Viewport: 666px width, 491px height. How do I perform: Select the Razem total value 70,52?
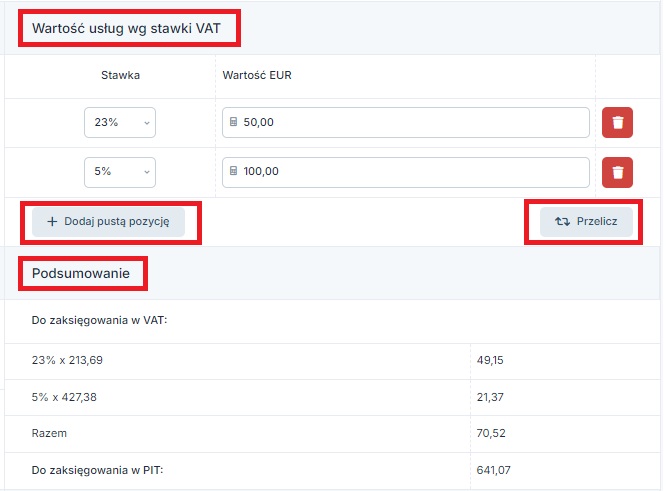491,433
